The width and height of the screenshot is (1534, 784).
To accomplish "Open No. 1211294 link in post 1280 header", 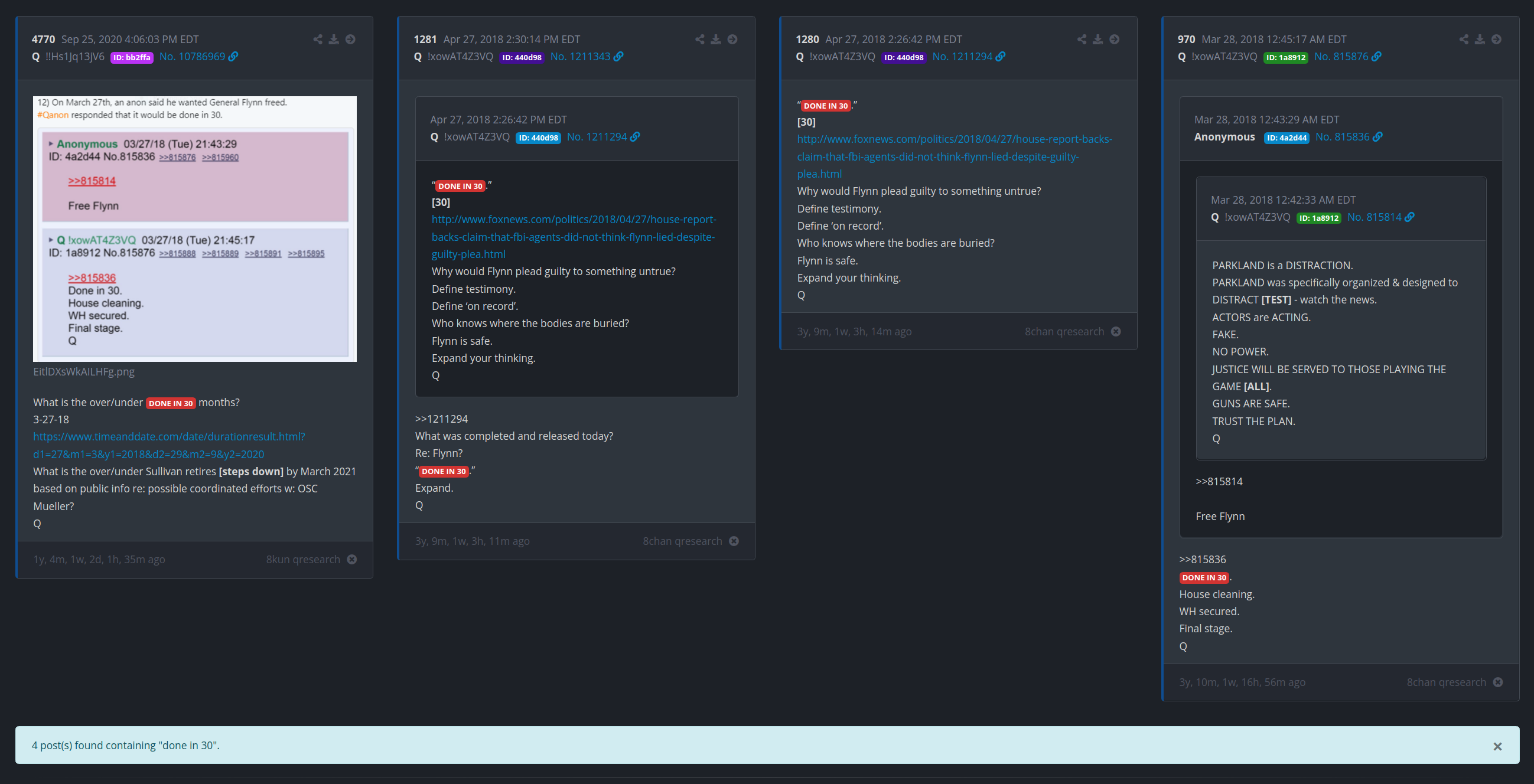I will 962,57.
